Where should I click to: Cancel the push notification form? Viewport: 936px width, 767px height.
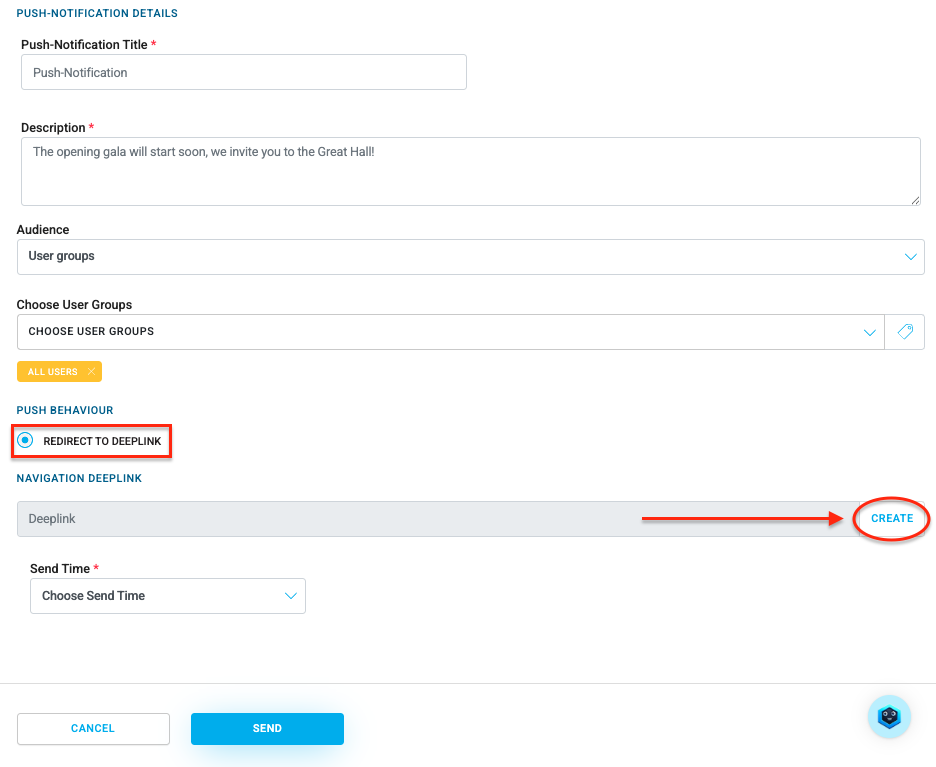93,728
